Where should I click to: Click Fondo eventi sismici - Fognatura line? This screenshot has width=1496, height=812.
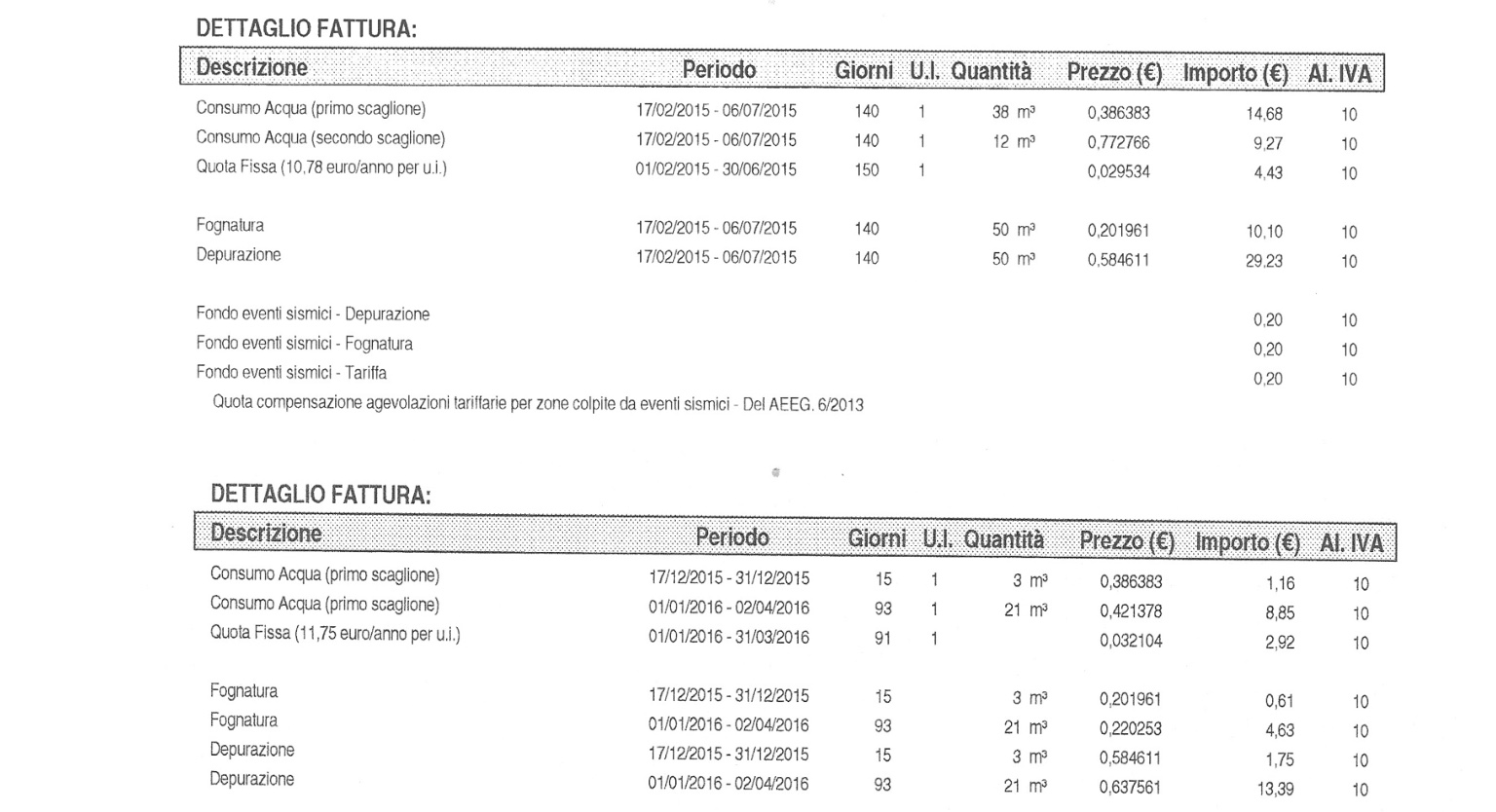pyautogui.click(x=304, y=344)
